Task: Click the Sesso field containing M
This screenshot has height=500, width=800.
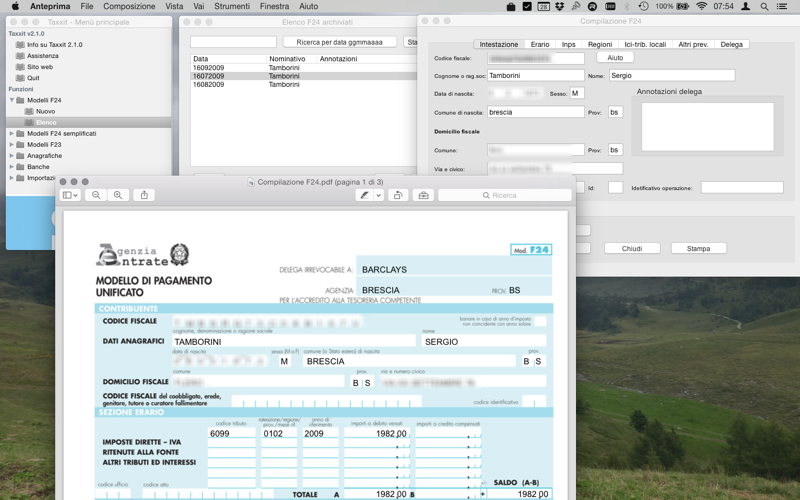Action: [x=577, y=93]
